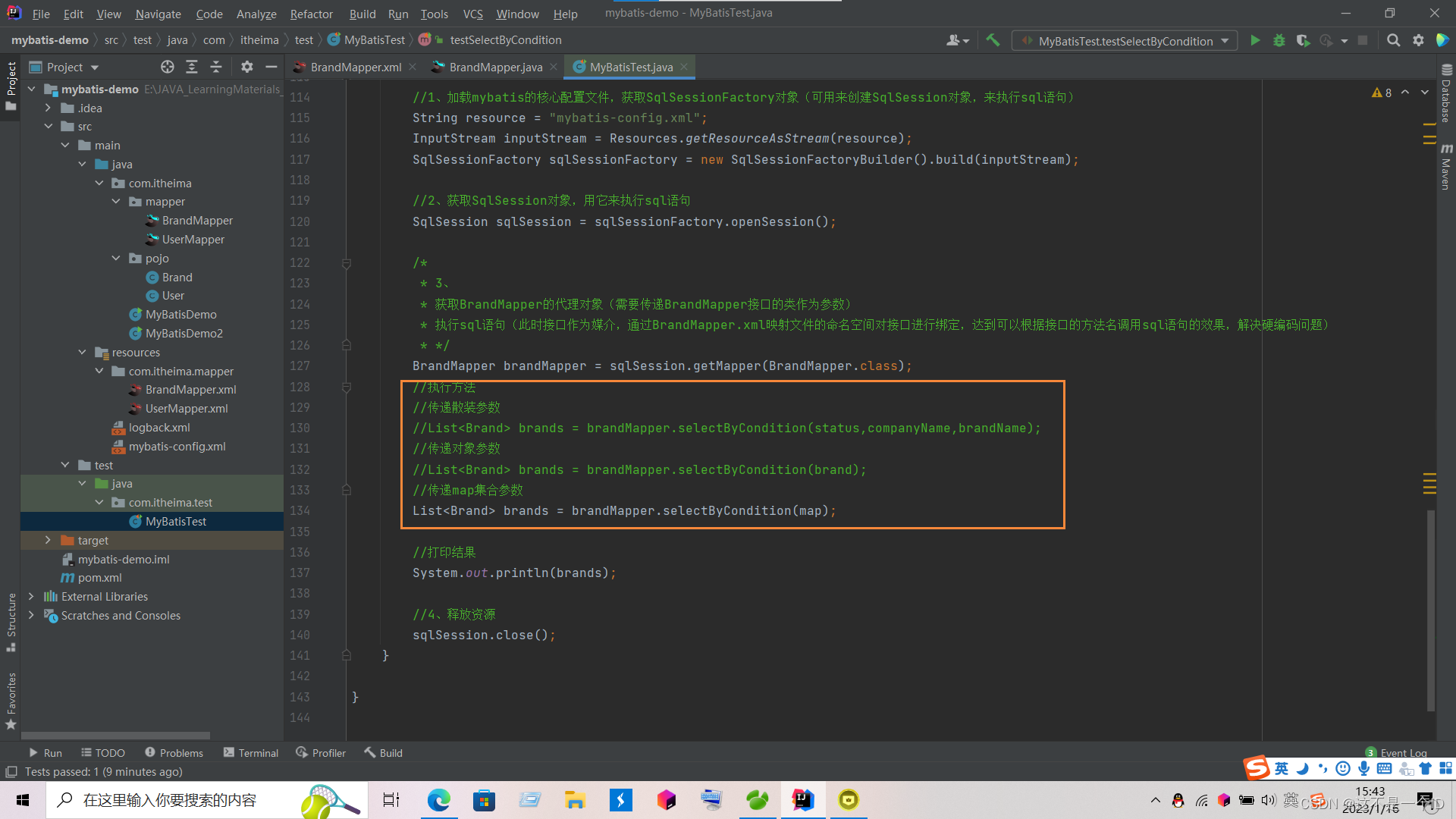1456x819 pixels.
Task: Open Task View on taskbar
Action: [x=391, y=800]
